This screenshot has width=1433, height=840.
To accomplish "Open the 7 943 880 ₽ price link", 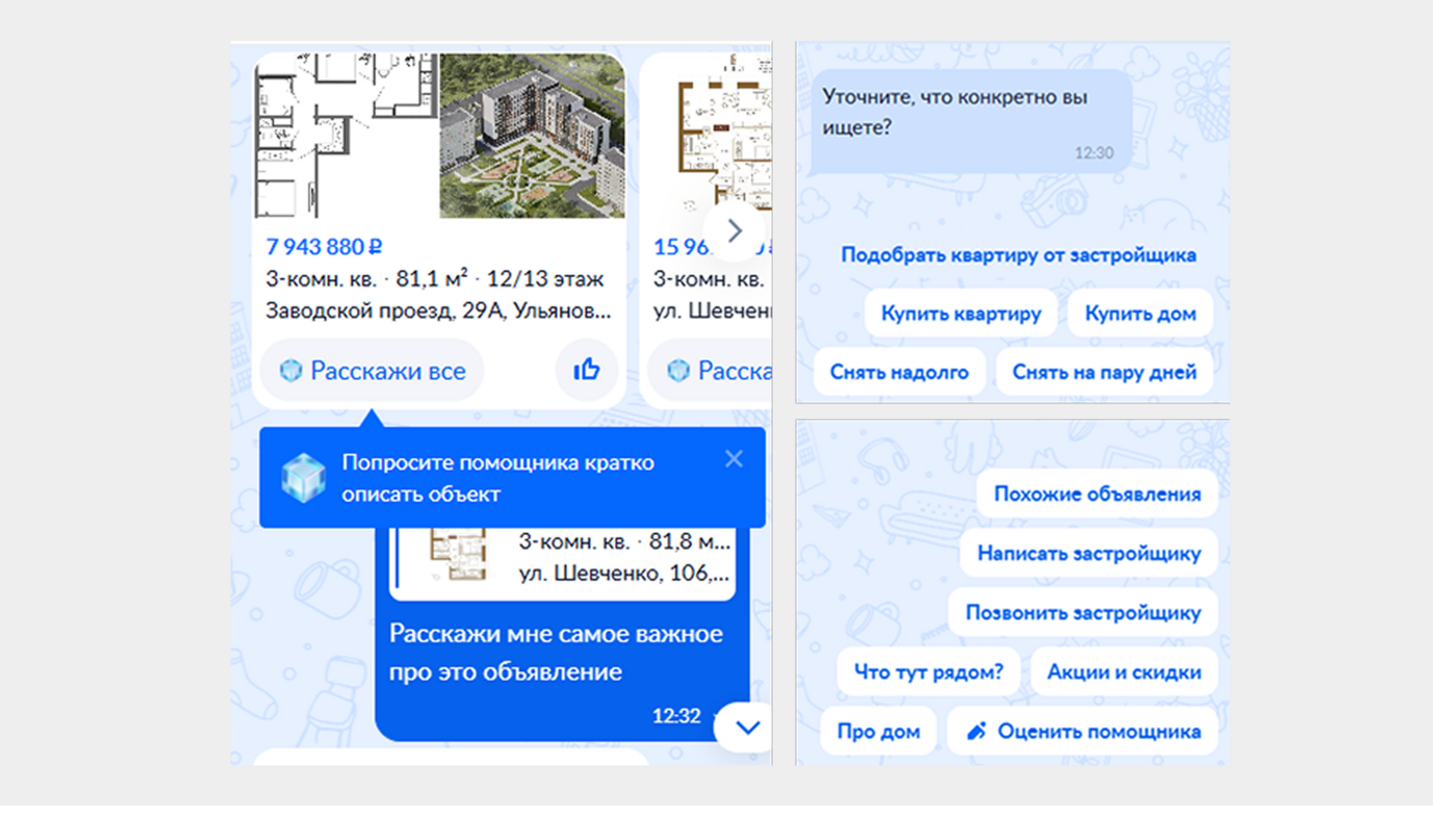I will 324,247.
